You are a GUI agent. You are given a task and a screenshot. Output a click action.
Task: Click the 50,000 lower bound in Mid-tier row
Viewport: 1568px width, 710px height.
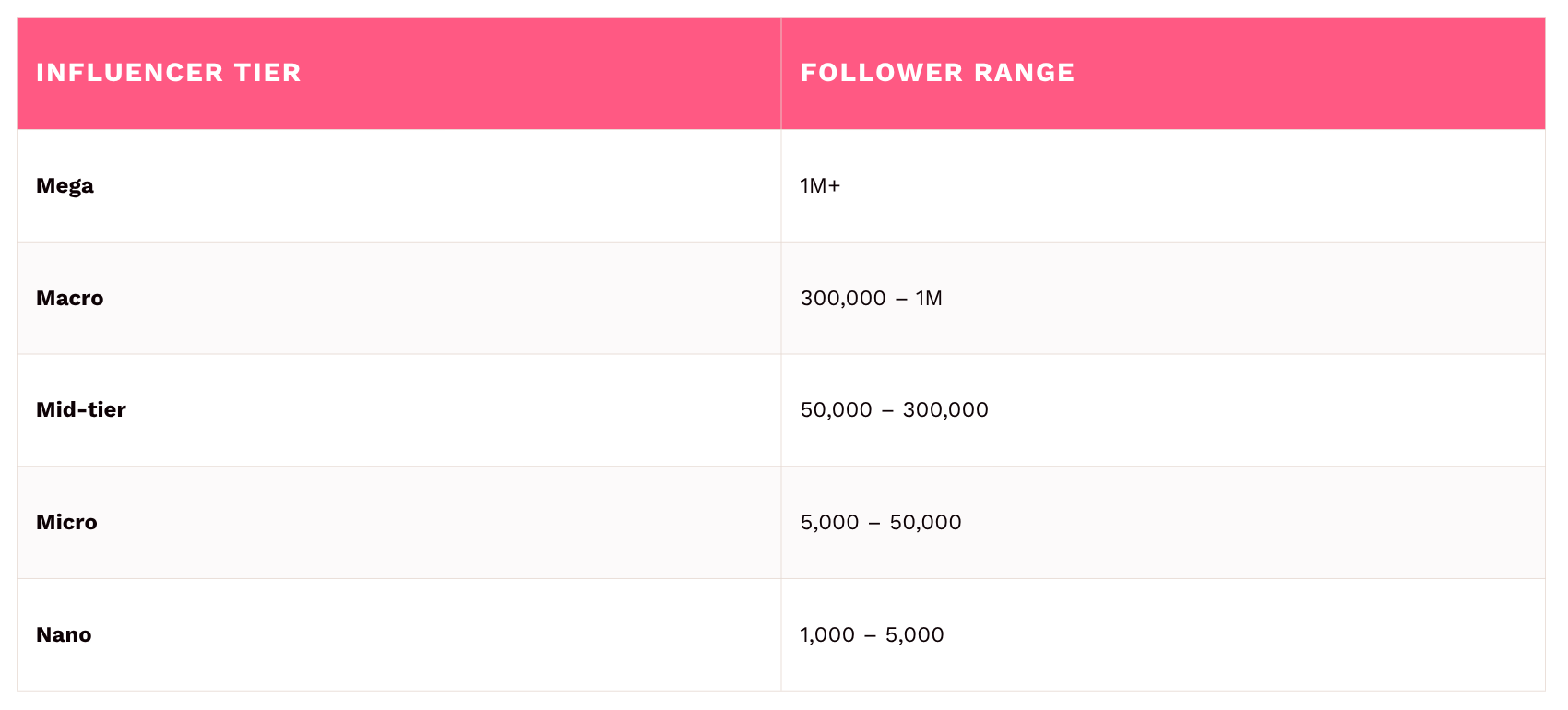(836, 409)
